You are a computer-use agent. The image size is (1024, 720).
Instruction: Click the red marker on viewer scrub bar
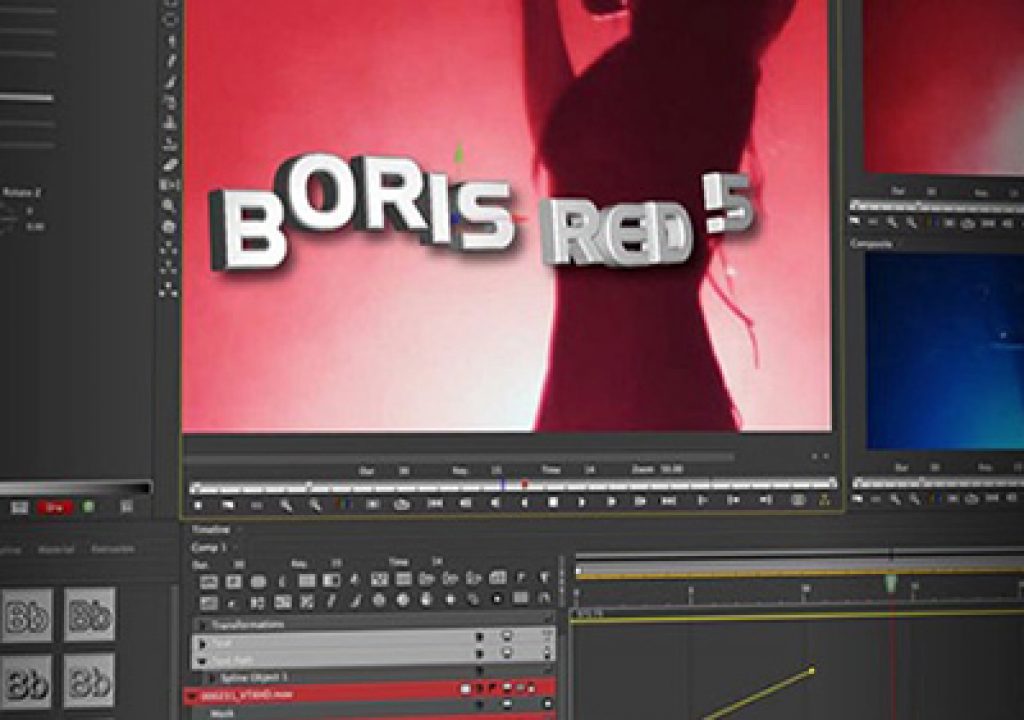(524, 484)
